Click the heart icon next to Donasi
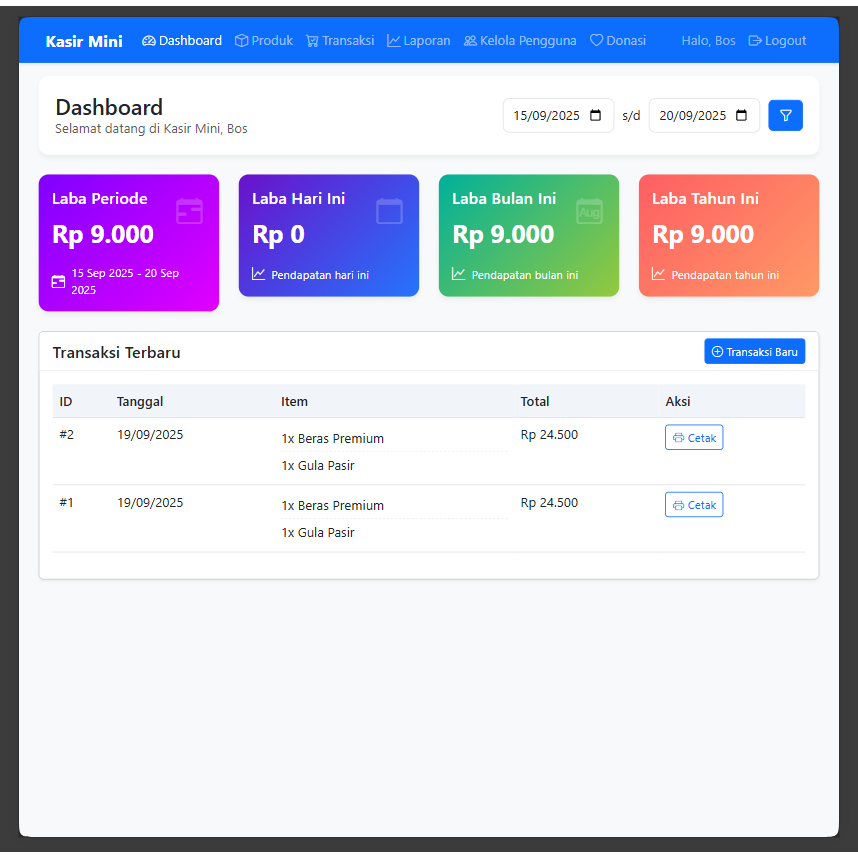 tap(597, 41)
